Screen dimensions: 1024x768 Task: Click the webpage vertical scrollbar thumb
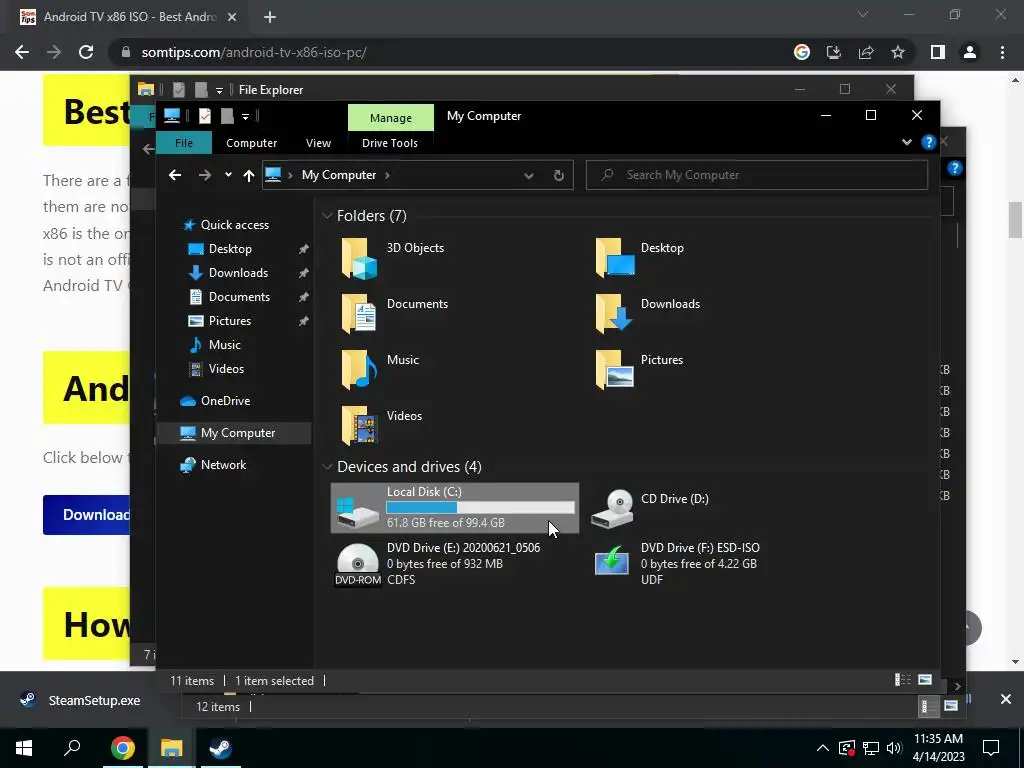pyautogui.click(x=1015, y=221)
